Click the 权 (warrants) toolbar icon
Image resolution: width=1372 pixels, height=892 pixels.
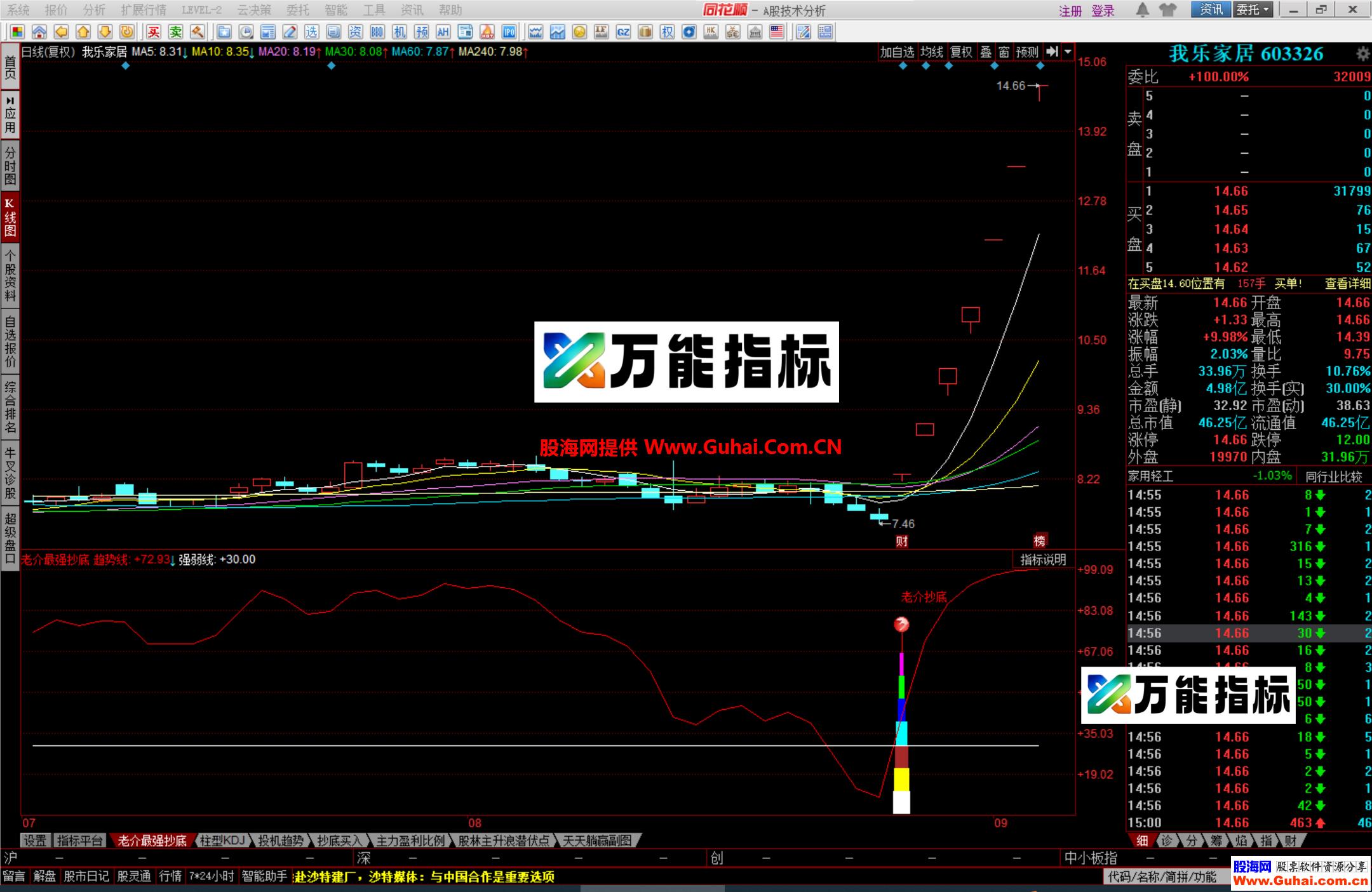pyautogui.click(x=666, y=30)
